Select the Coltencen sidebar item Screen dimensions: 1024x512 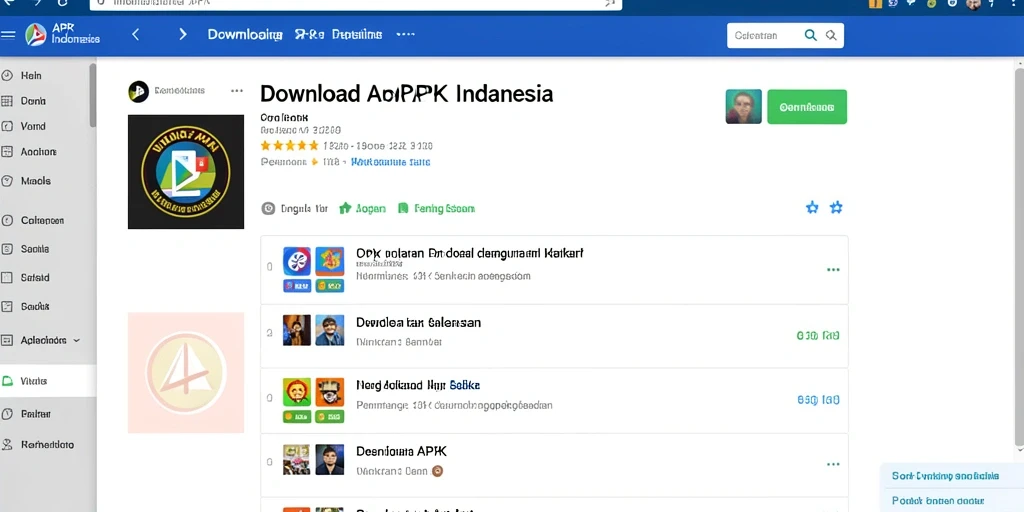point(42,221)
